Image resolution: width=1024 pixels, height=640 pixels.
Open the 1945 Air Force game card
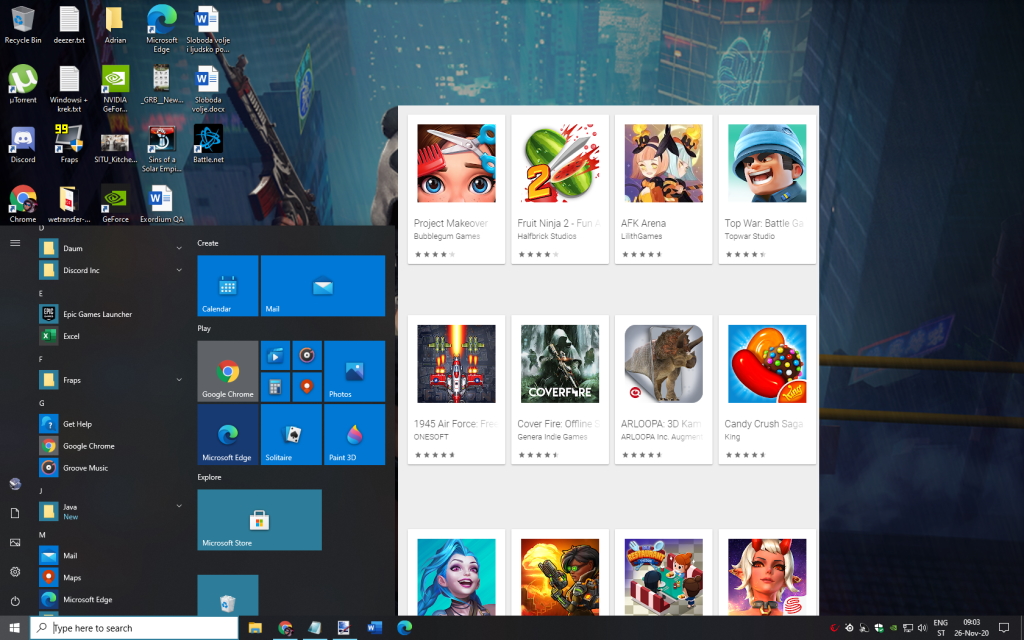tap(456, 390)
